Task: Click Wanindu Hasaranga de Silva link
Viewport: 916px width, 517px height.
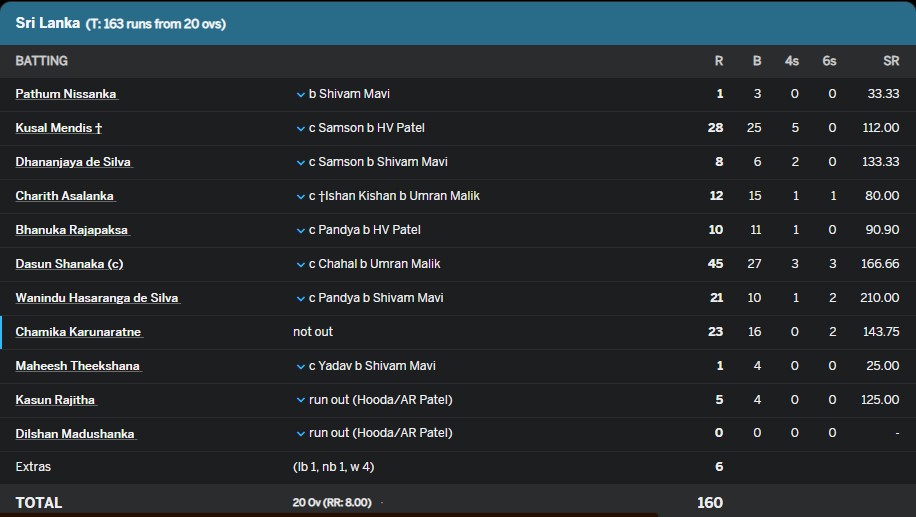Action: point(97,297)
